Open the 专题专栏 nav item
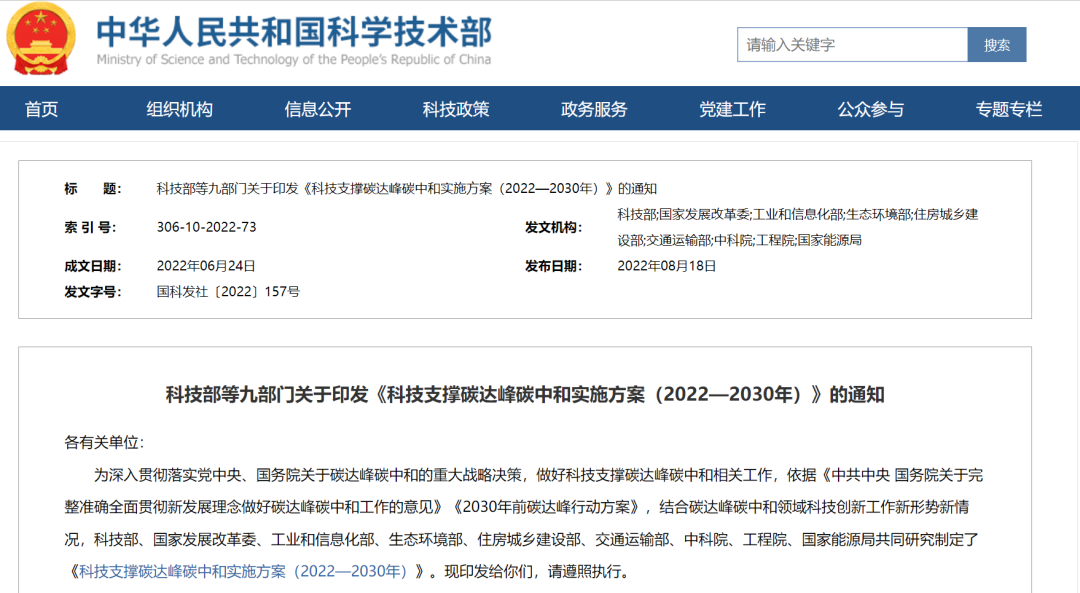The height and width of the screenshot is (593, 1080). (x=1008, y=109)
